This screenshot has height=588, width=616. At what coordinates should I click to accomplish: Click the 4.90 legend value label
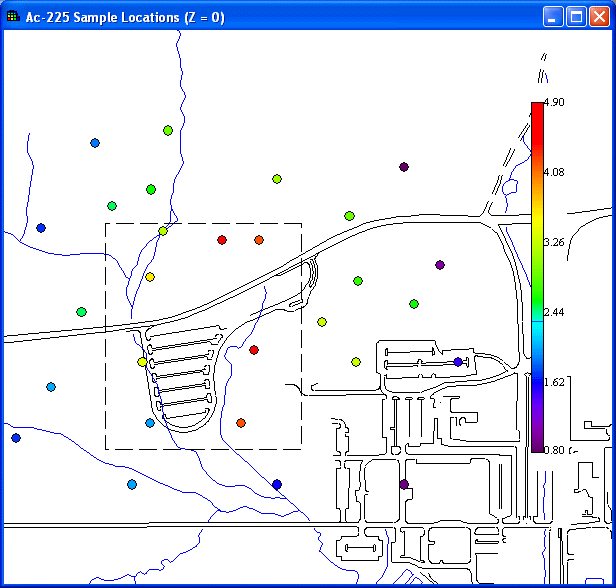coord(554,103)
